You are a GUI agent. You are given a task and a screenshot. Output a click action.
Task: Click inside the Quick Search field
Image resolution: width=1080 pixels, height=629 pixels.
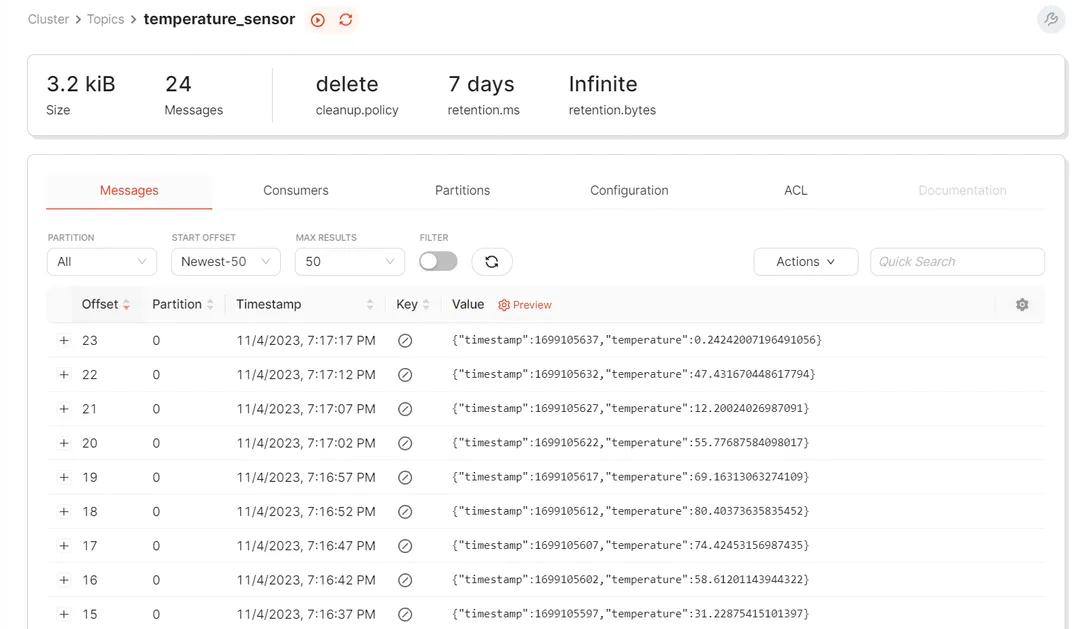coord(957,261)
